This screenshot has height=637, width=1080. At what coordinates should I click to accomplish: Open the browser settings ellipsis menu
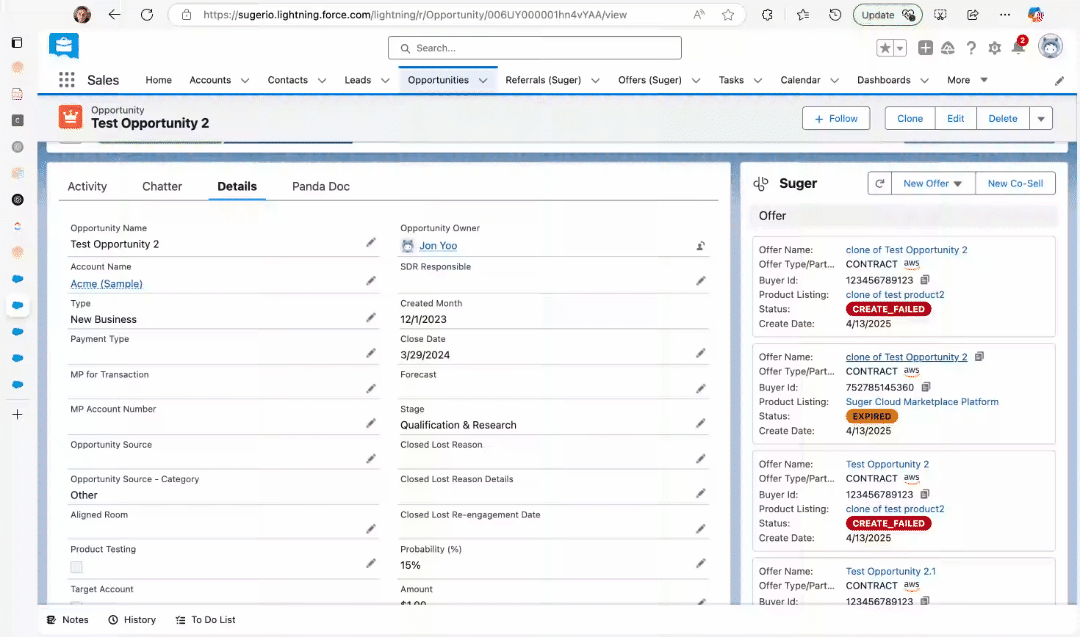1005,14
